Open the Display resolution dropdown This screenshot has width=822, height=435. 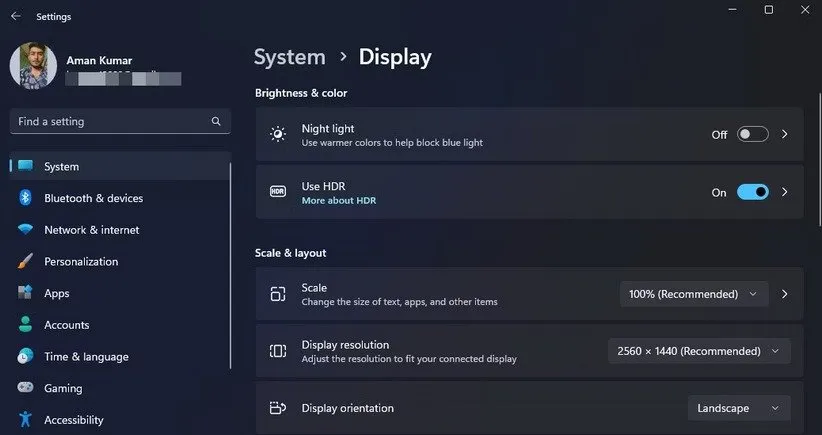[698, 351]
